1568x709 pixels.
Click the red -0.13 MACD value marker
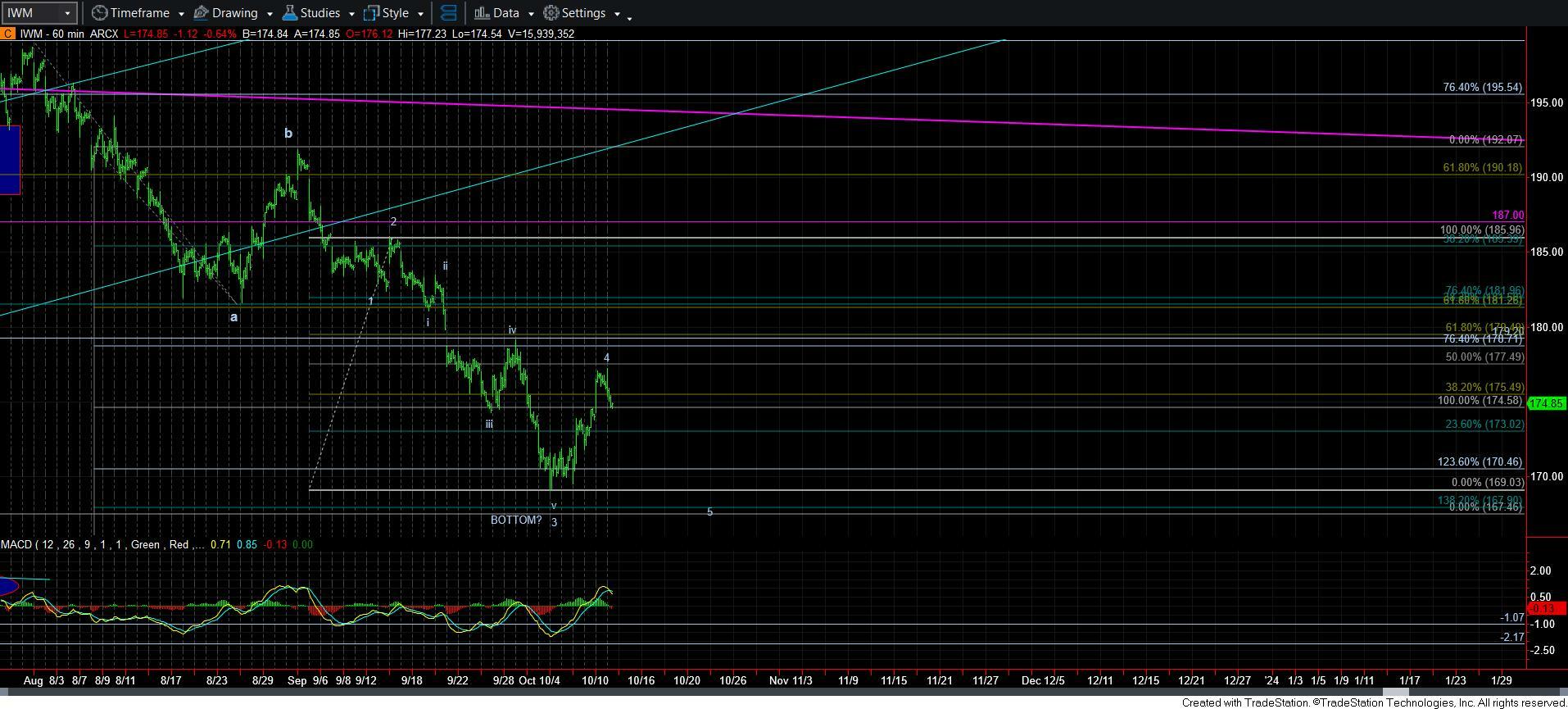(1542, 608)
